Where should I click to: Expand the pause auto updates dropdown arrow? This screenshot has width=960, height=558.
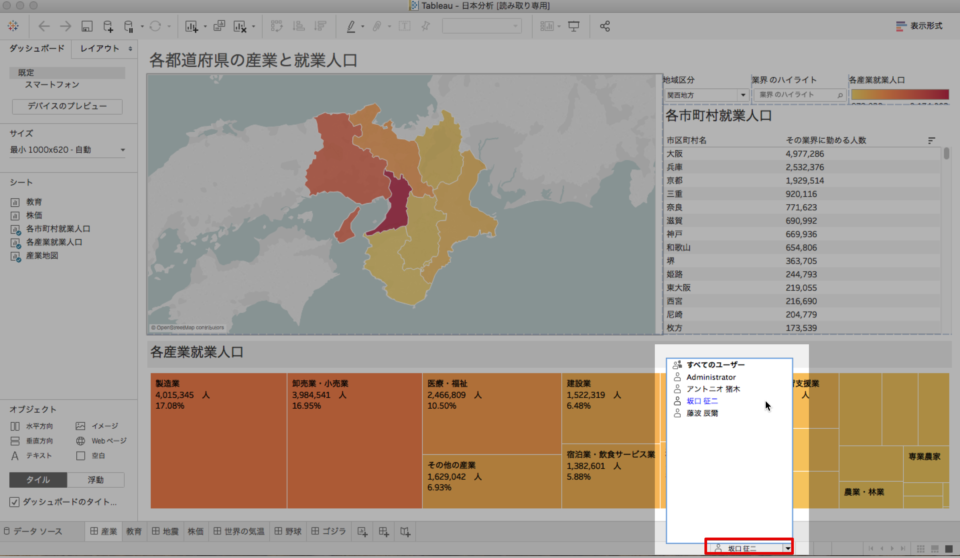tap(141, 26)
